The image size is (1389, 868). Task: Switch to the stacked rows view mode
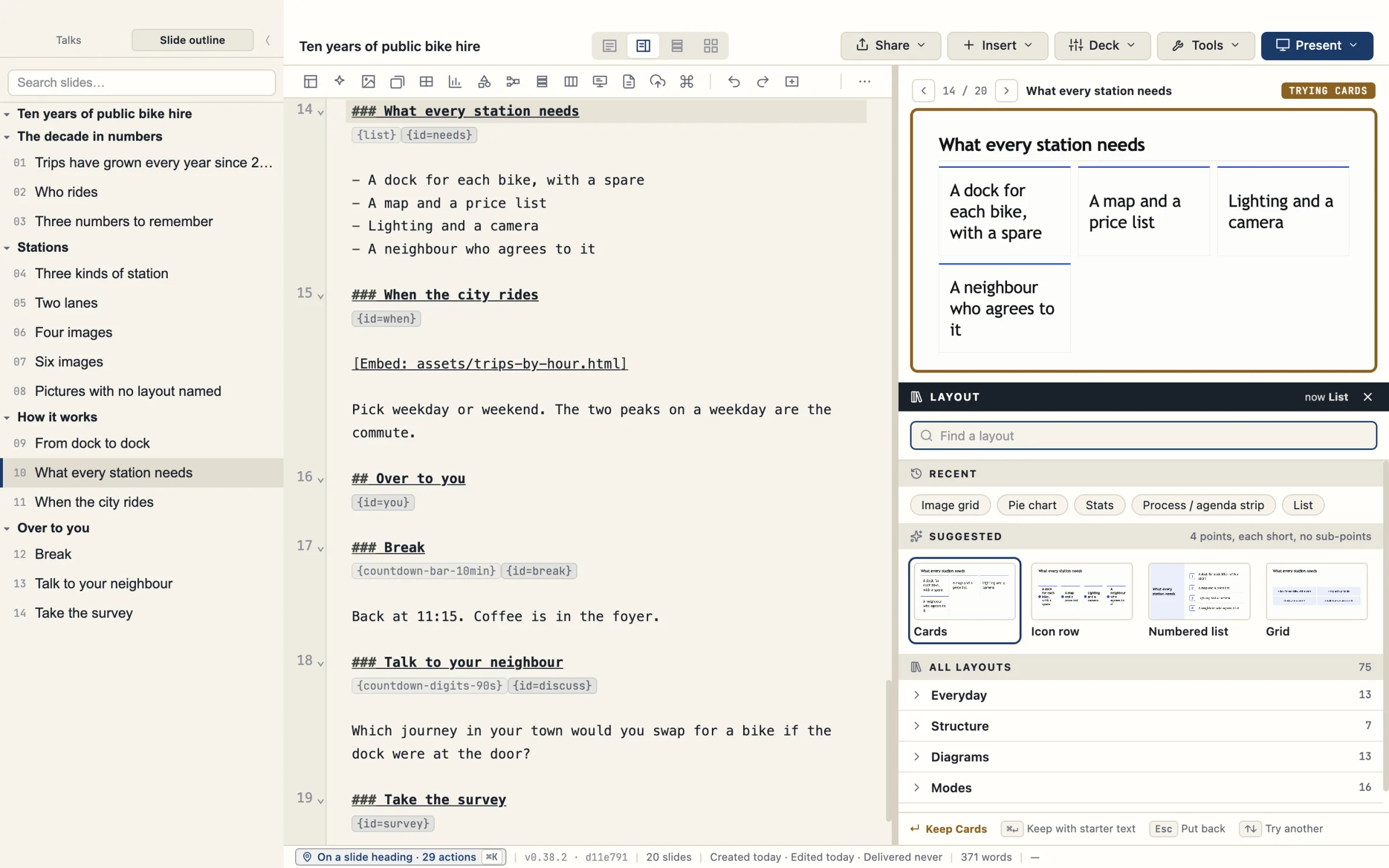[x=677, y=46]
